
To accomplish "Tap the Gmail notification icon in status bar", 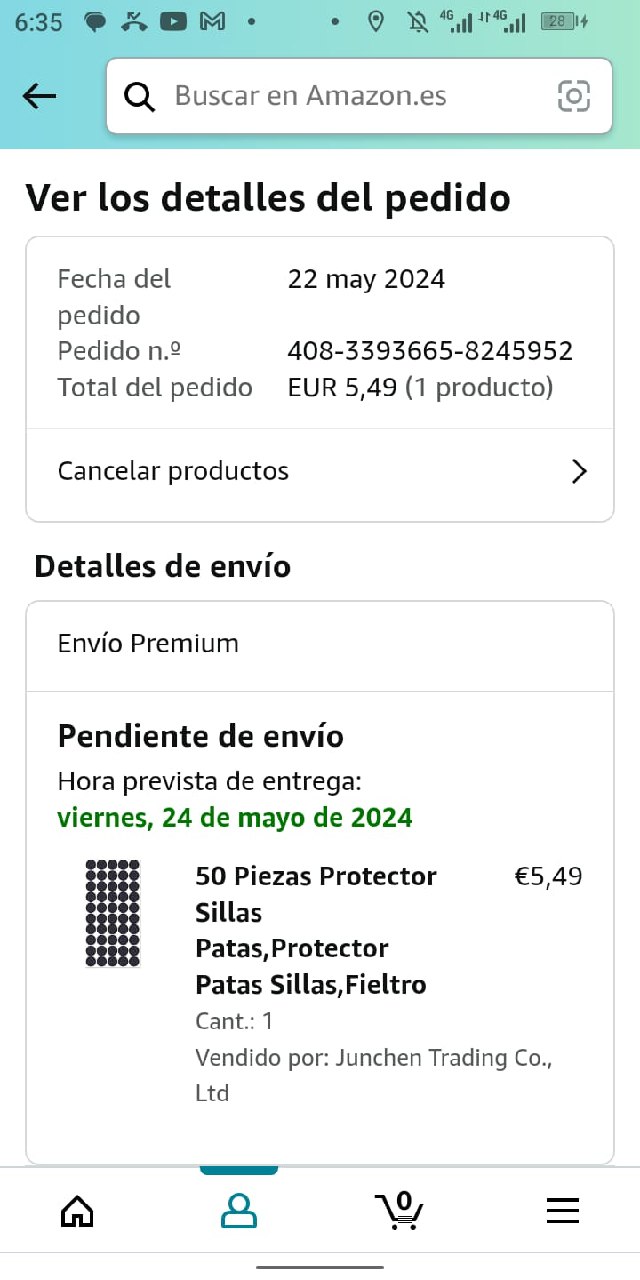I will point(212,21).
